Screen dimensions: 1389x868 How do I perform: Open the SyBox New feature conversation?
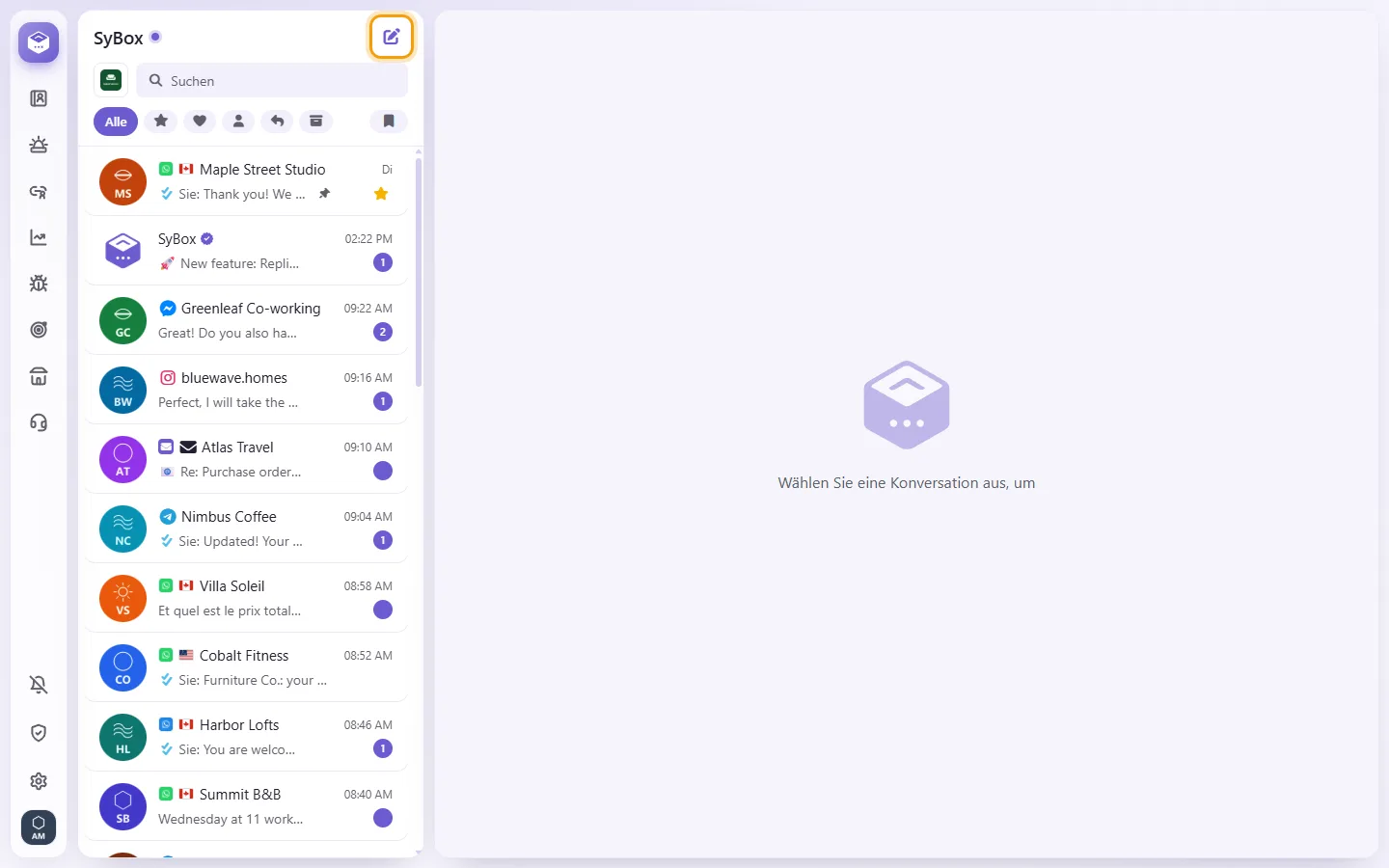tap(246, 251)
